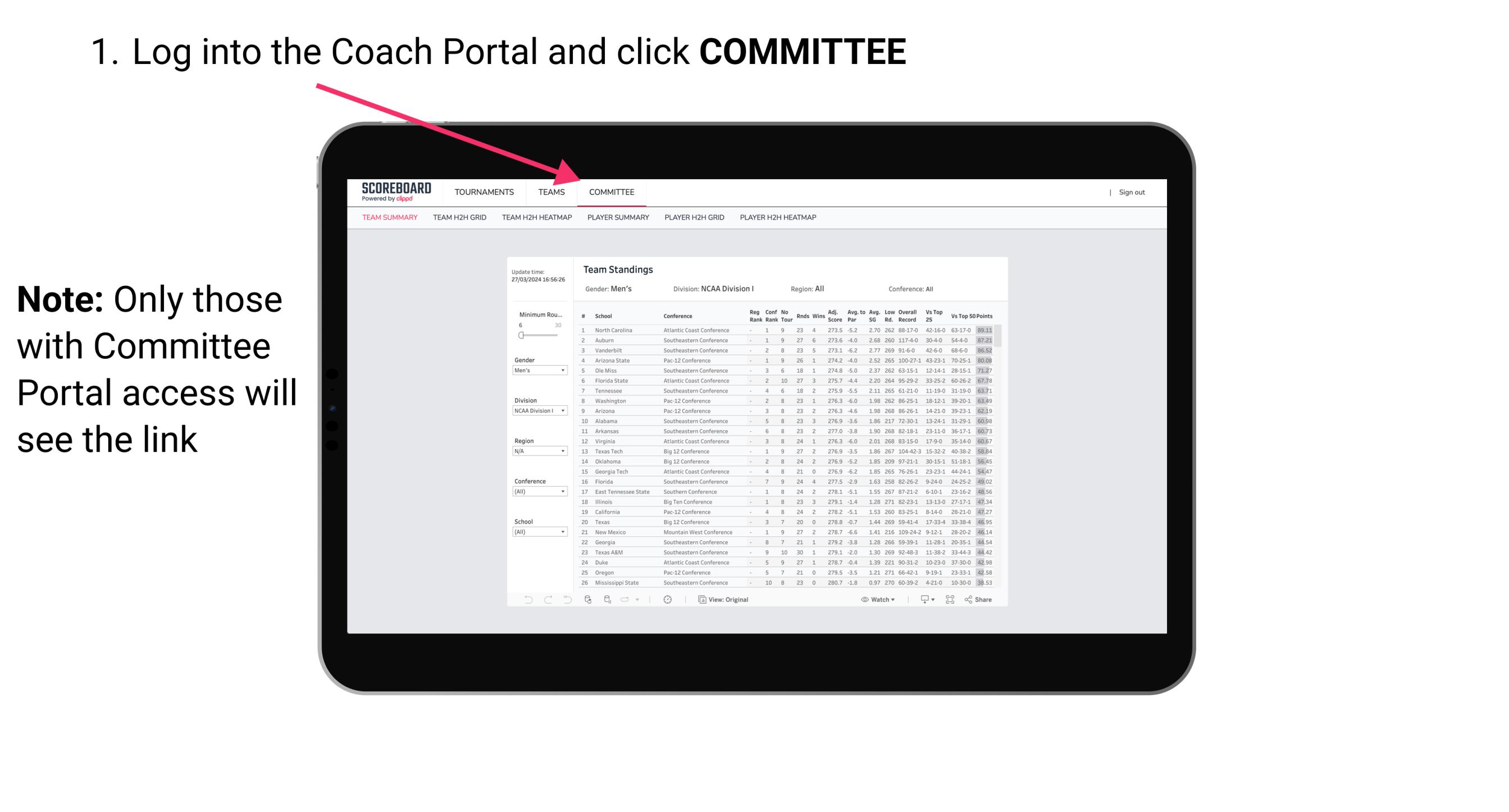Click the View Original icon
Viewport: 1509px width, 812px height.
[x=700, y=600]
